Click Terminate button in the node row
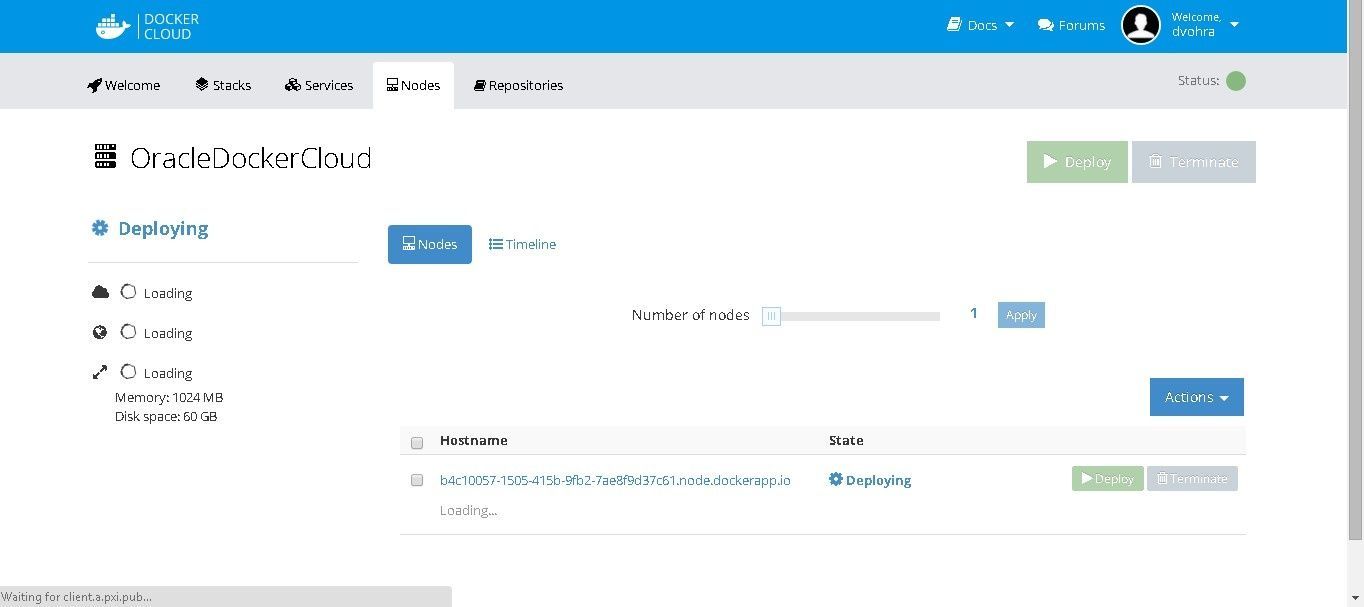Screen dimensions: 1364x607 point(1192,479)
